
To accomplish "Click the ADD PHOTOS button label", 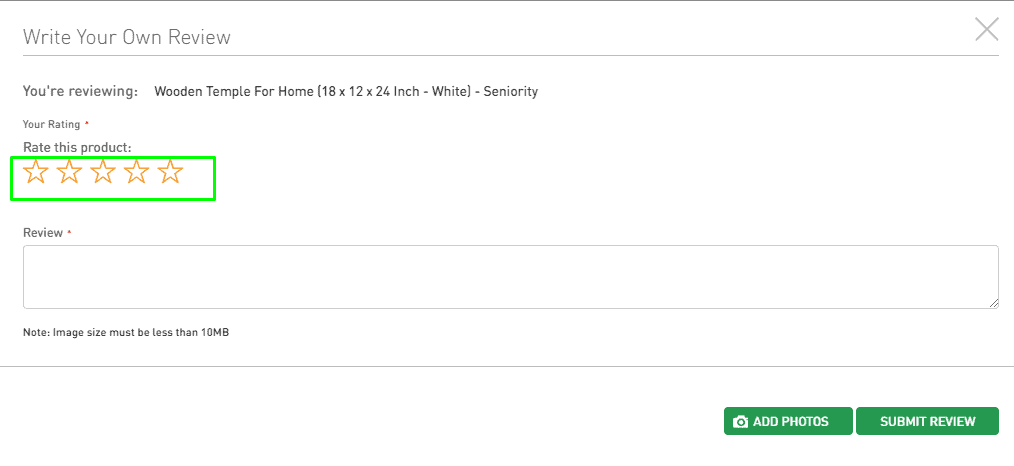I will (x=790, y=422).
